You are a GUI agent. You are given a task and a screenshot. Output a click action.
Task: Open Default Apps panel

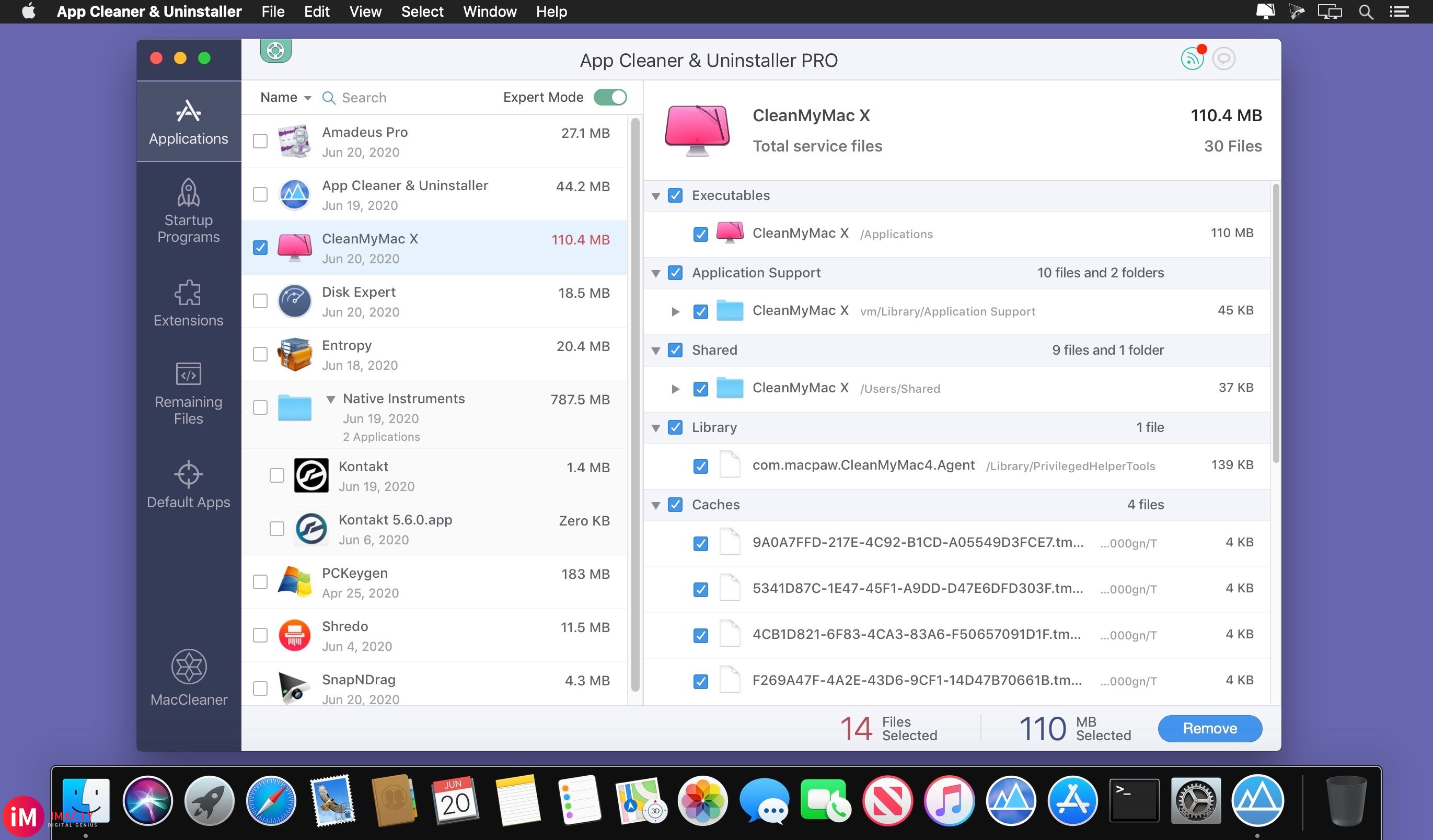coord(189,485)
